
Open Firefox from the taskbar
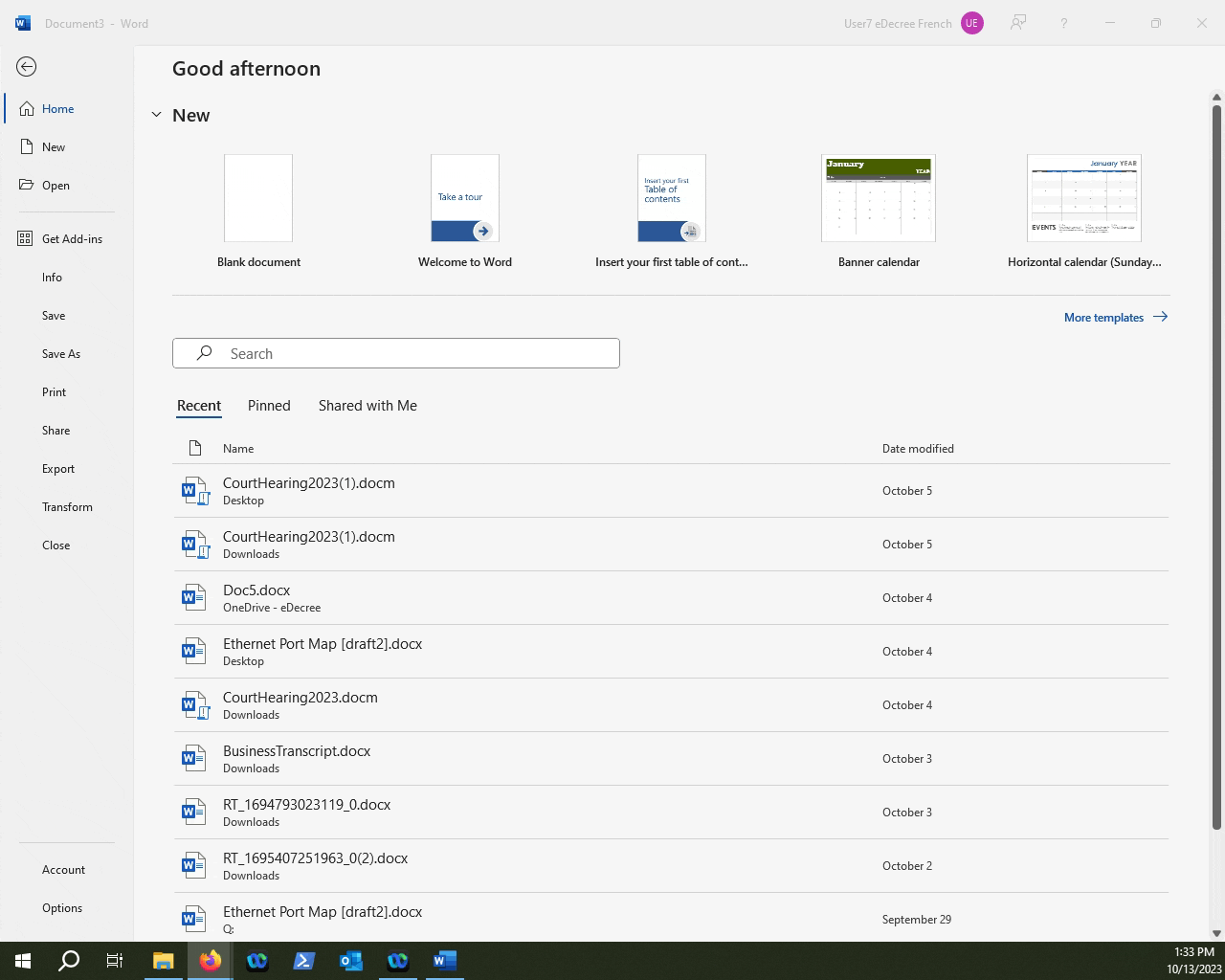point(211,960)
